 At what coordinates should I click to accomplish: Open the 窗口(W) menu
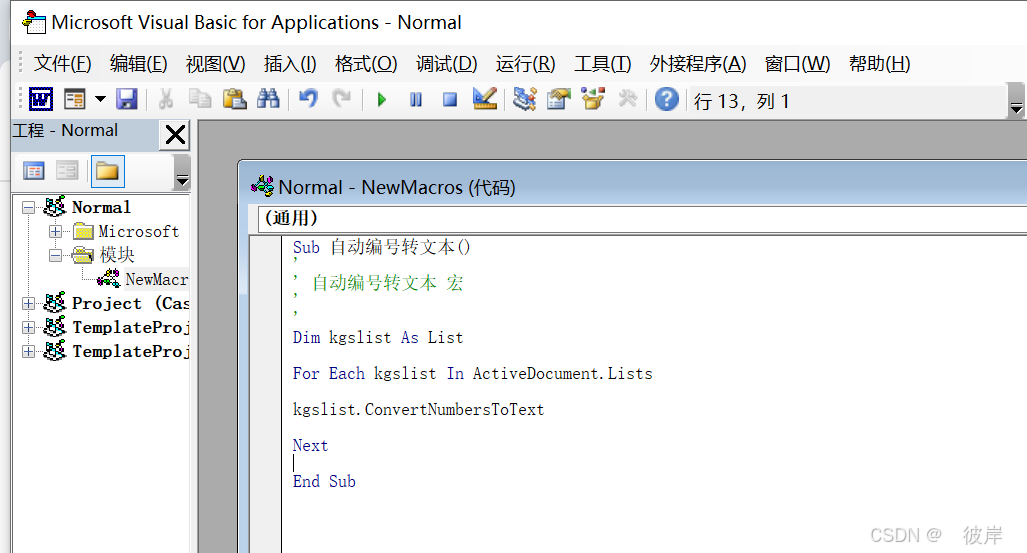click(x=797, y=64)
